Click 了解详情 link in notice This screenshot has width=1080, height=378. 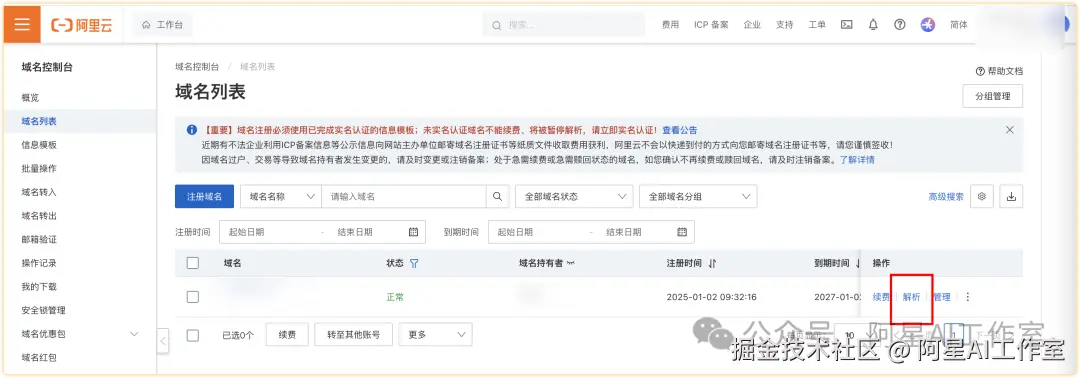click(x=857, y=159)
